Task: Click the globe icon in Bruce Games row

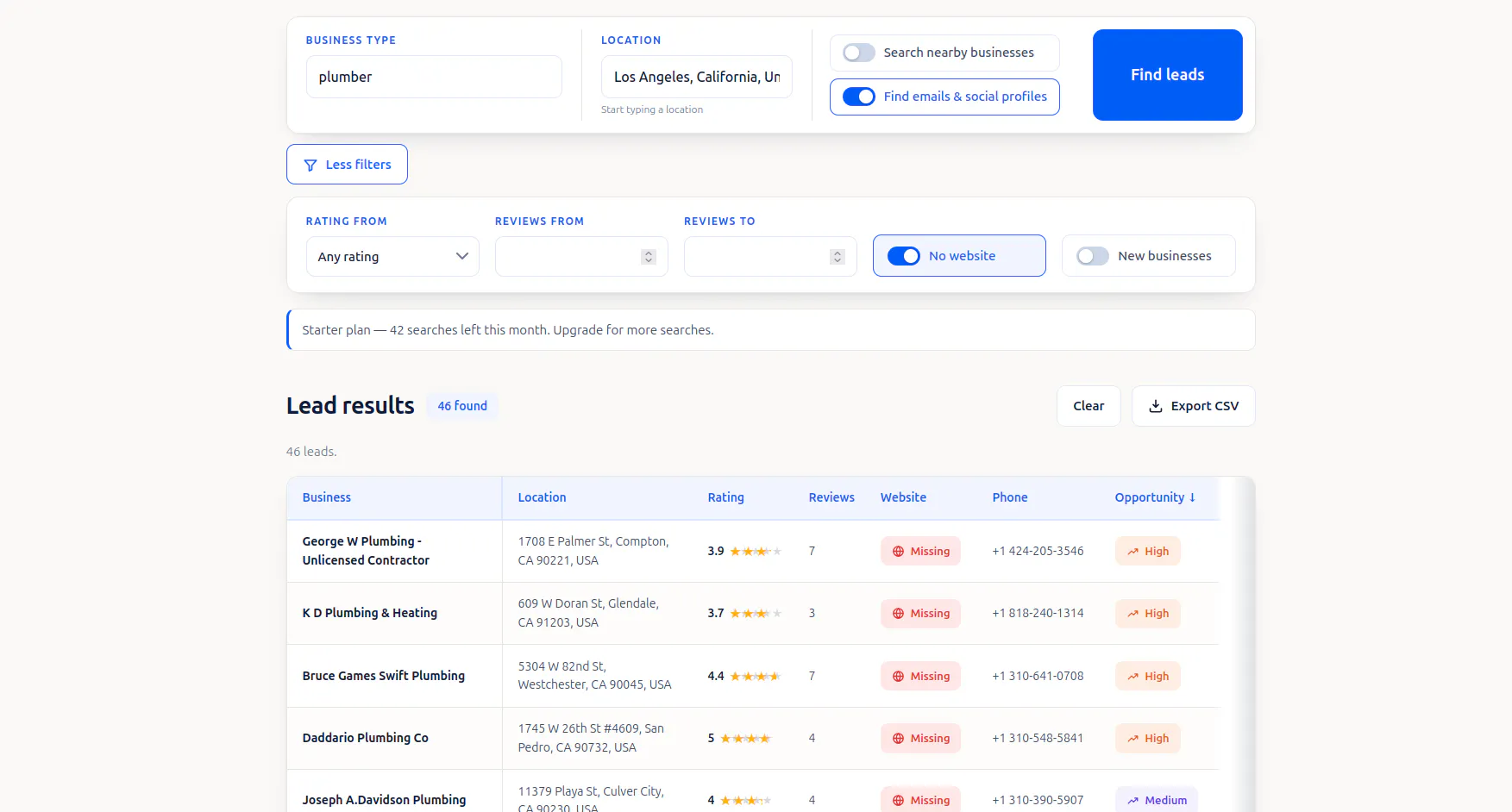Action: coord(898,677)
